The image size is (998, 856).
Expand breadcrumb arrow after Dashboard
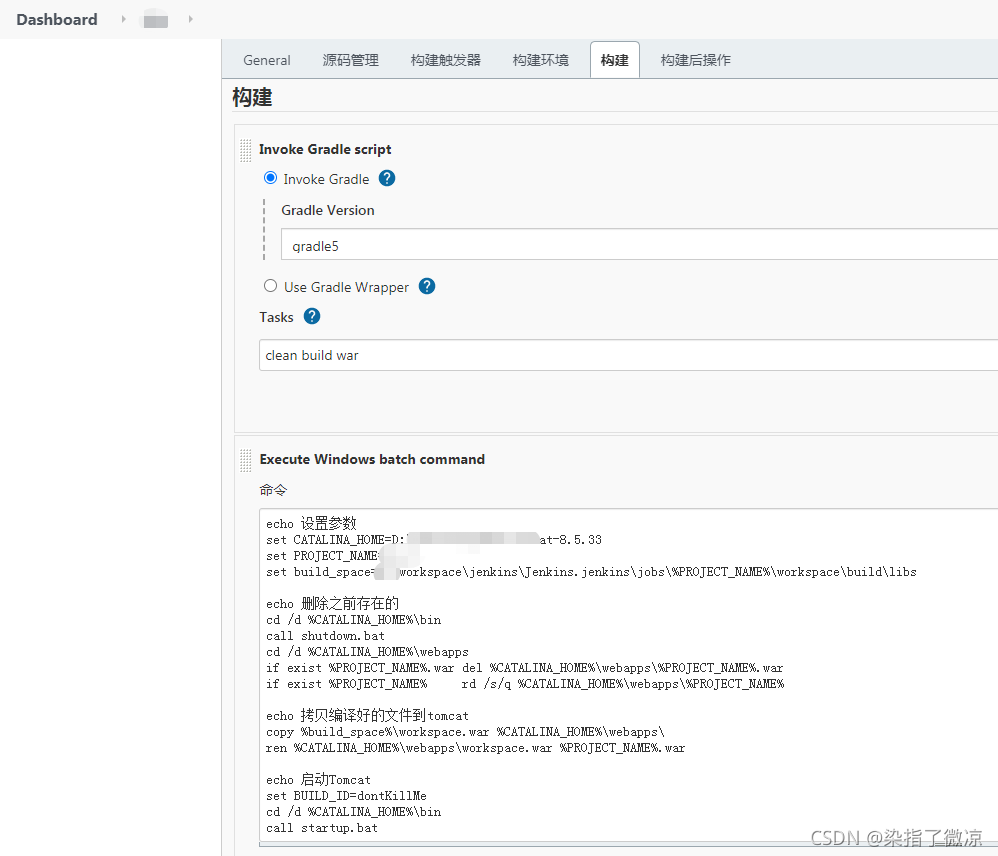[123, 19]
